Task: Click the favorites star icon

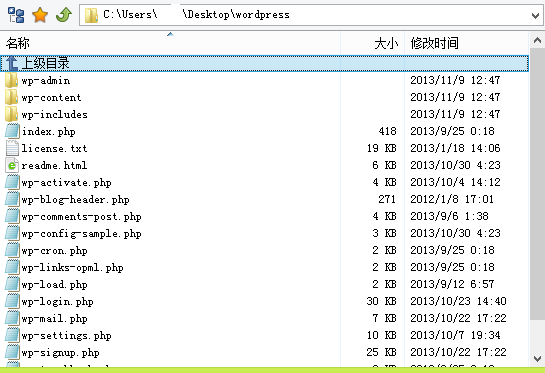Action: pos(40,15)
